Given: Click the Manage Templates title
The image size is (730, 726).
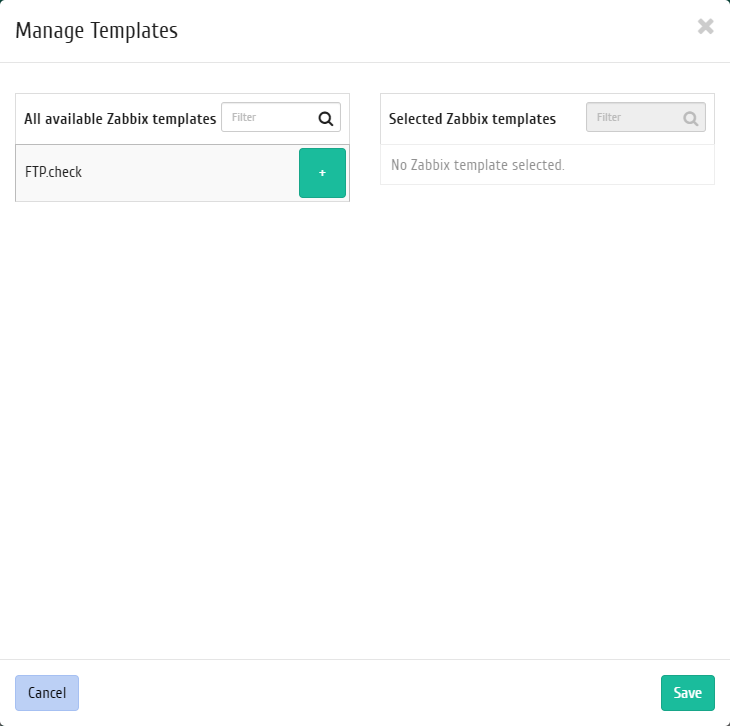Looking at the screenshot, I should (x=96, y=31).
